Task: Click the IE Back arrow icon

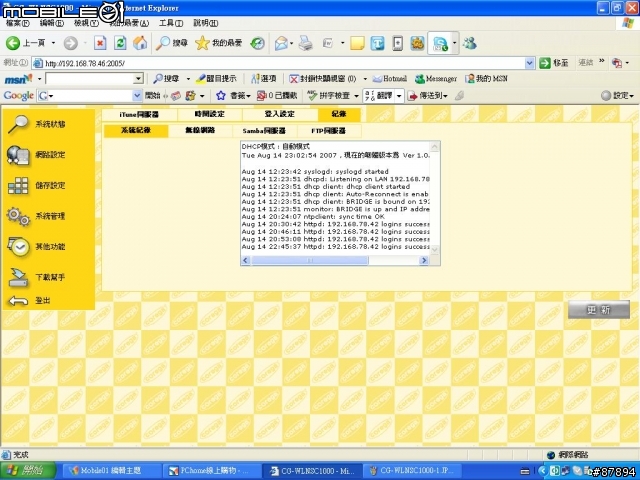Action: 13,43
